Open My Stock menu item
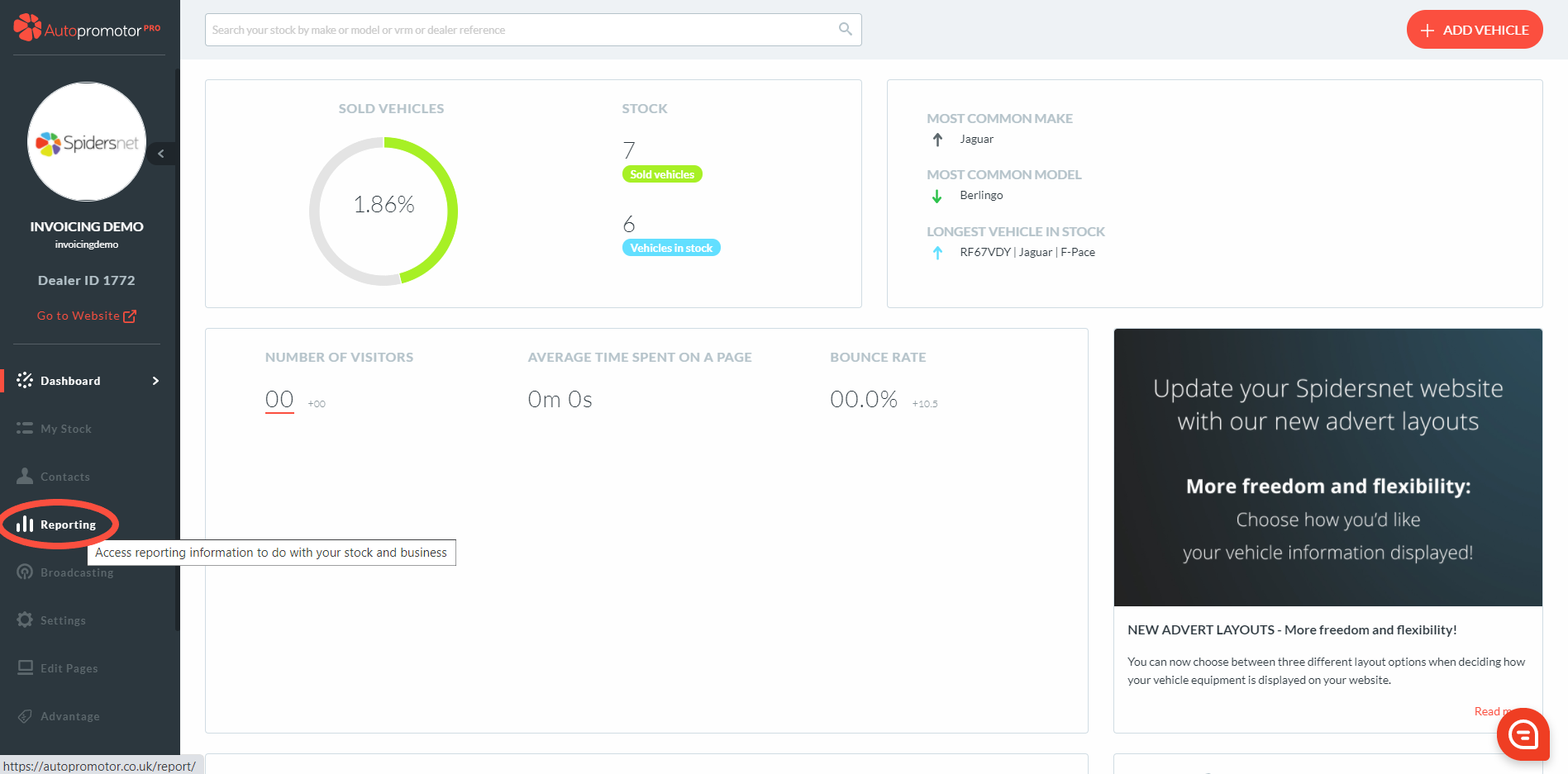The height and width of the screenshot is (774, 1568). [66, 429]
